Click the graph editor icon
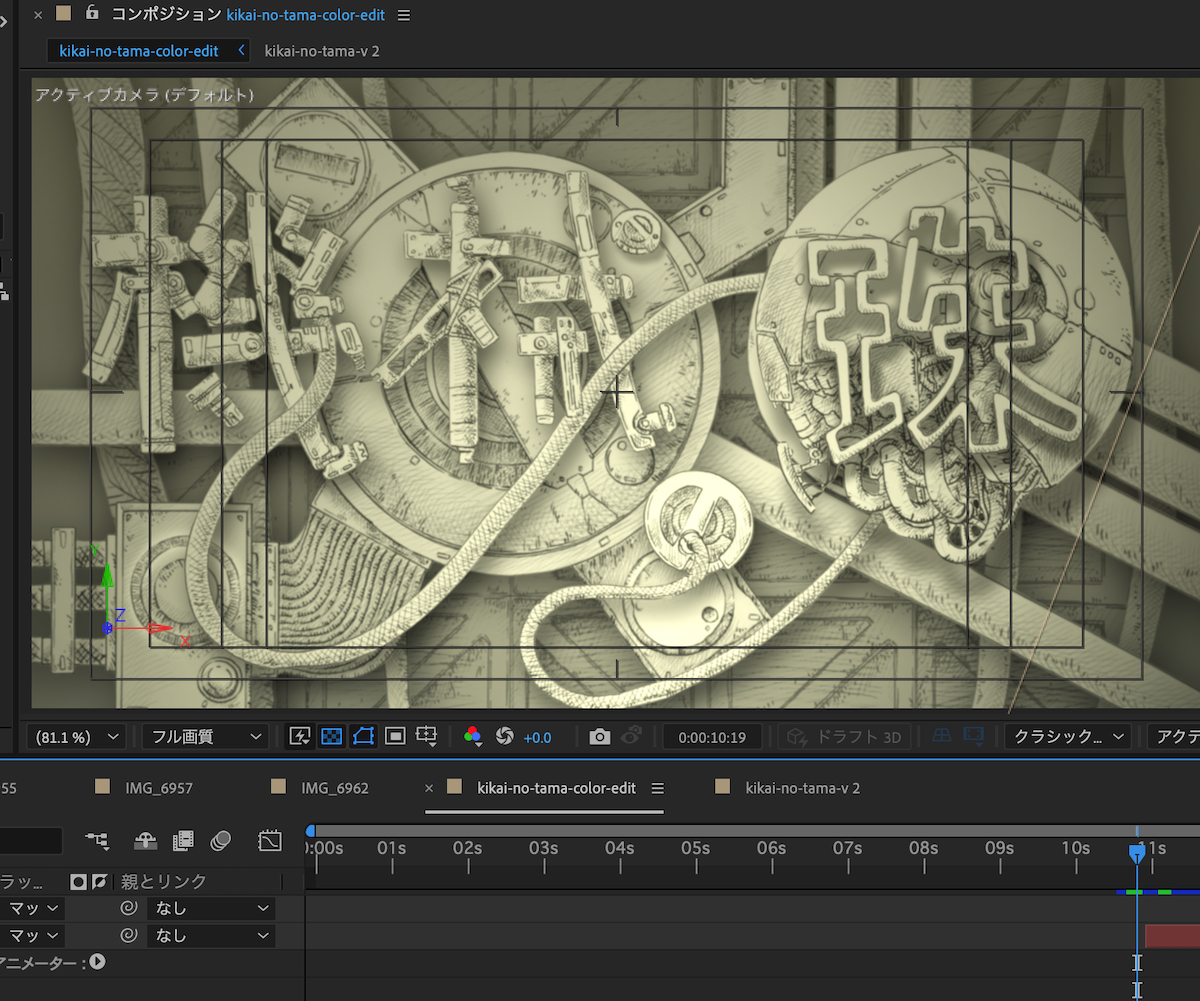This screenshot has height=1001, width=1200. 269,841
